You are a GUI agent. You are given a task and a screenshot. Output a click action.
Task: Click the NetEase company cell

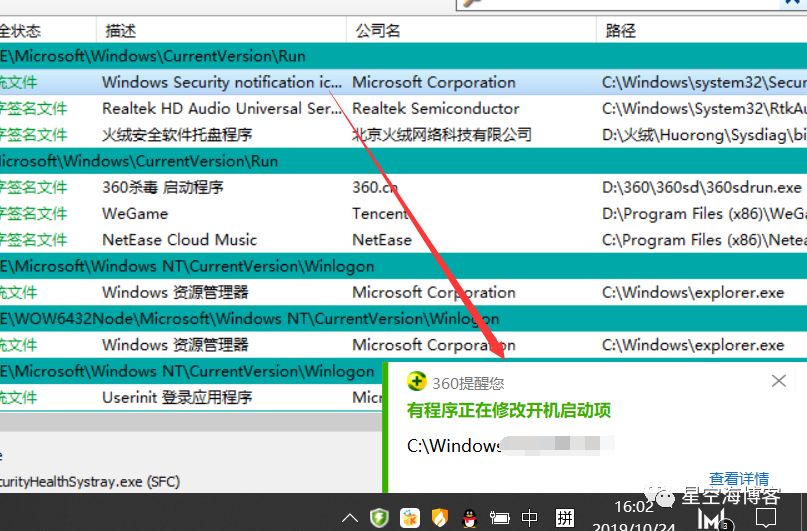(x=382, y=240)
